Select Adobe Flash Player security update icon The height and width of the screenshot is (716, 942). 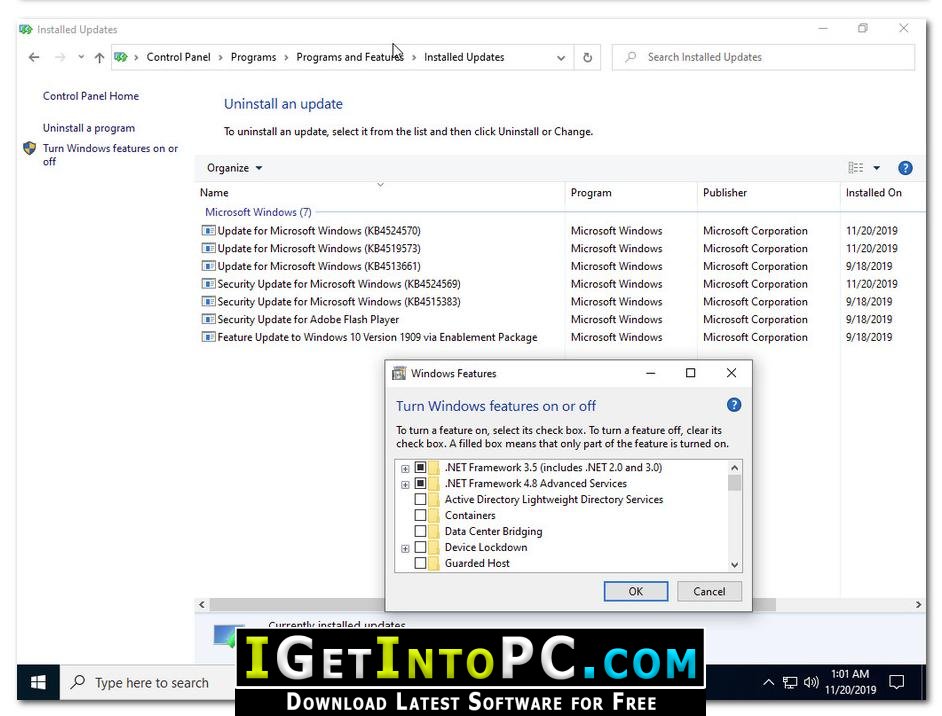point(208,320)
